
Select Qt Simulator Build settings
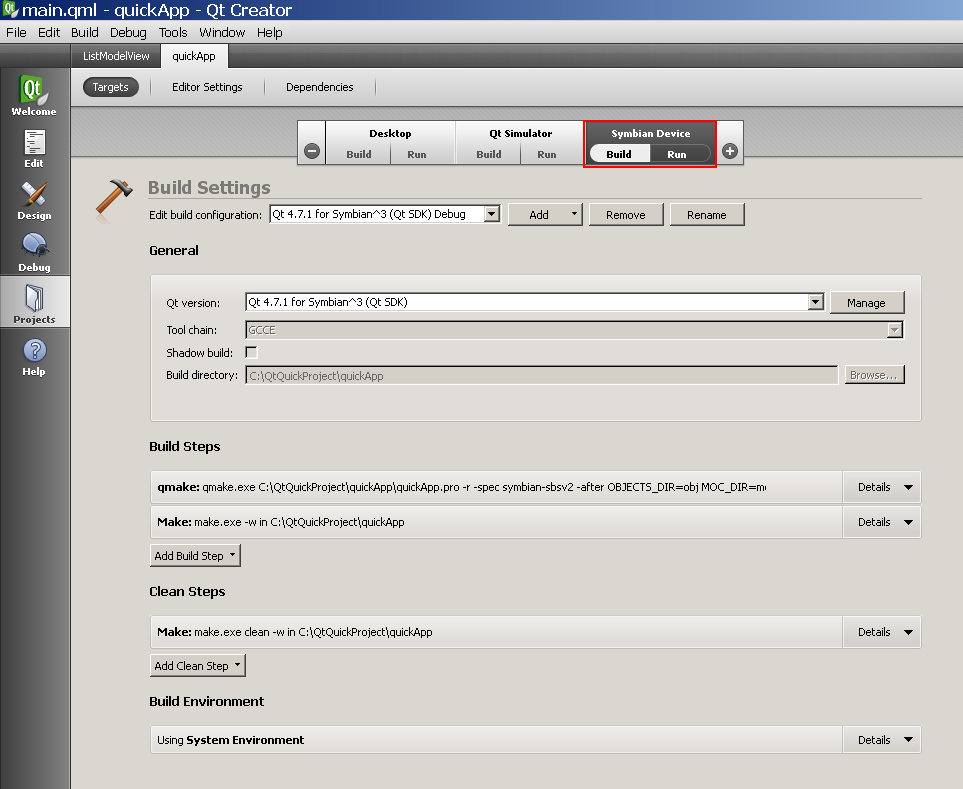coord(489,154)
